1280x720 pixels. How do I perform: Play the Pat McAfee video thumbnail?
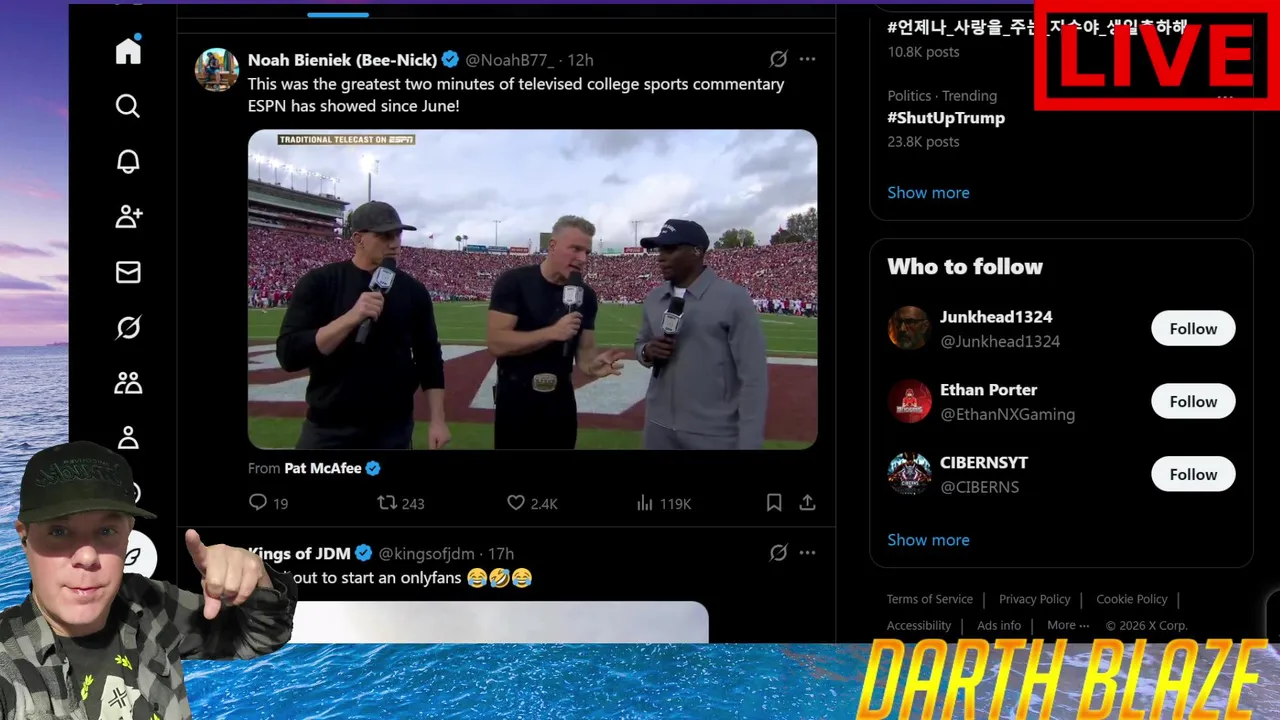point(532,289)
